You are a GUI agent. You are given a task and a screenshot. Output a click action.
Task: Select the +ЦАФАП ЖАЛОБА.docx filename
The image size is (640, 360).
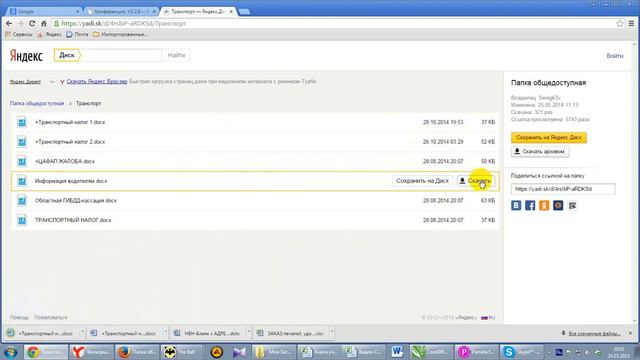click(x=64, y=161)
